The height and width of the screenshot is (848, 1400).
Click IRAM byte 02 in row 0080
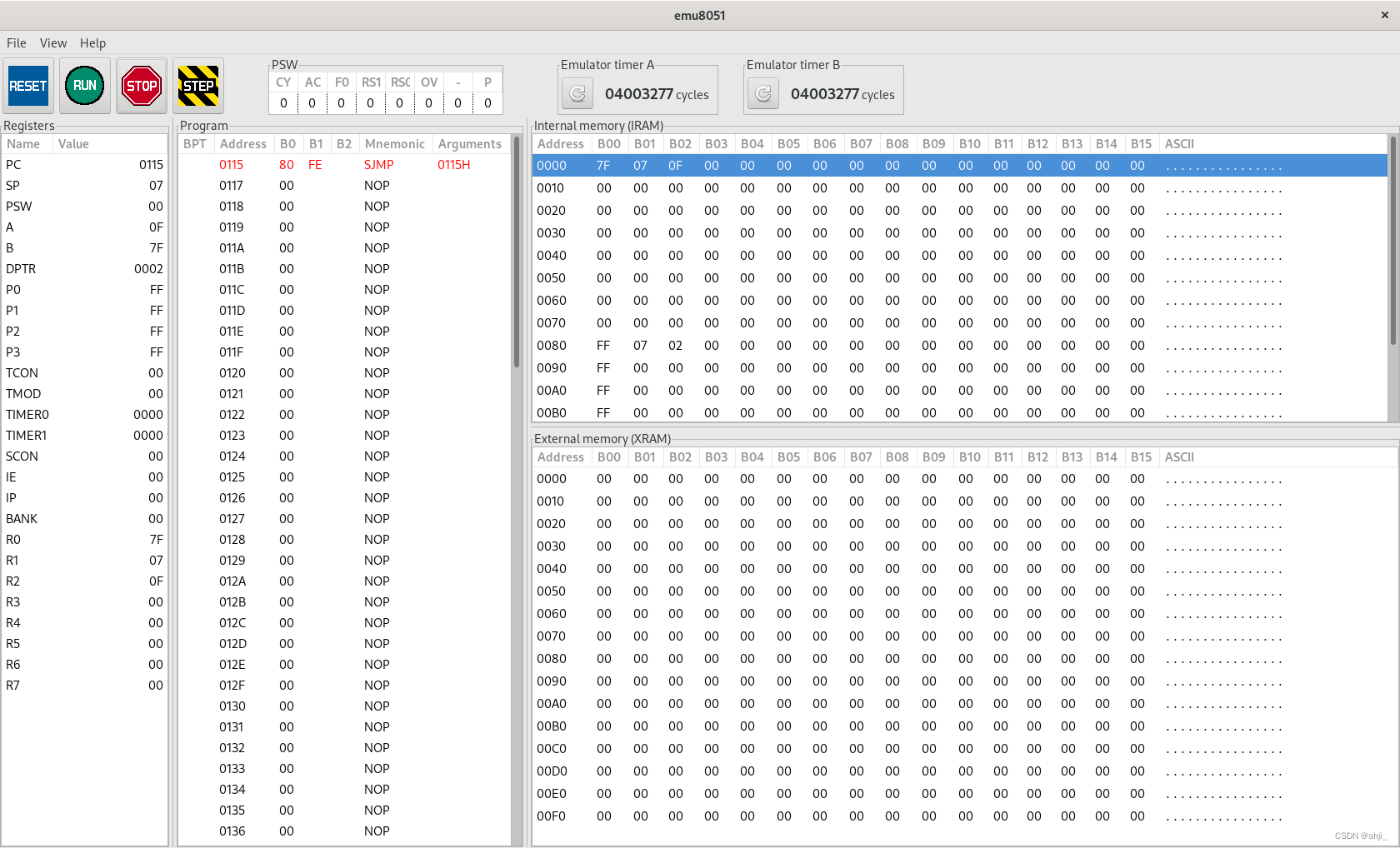tap(675, 346)
